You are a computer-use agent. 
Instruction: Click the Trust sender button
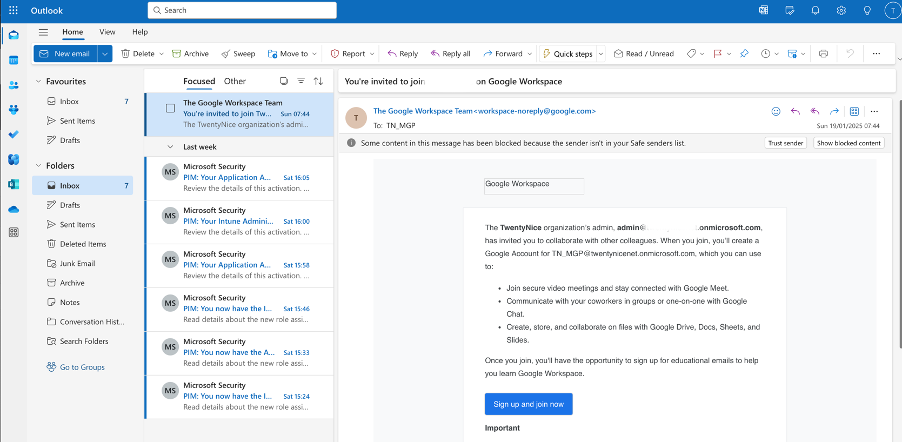click(x=786, y=143)
